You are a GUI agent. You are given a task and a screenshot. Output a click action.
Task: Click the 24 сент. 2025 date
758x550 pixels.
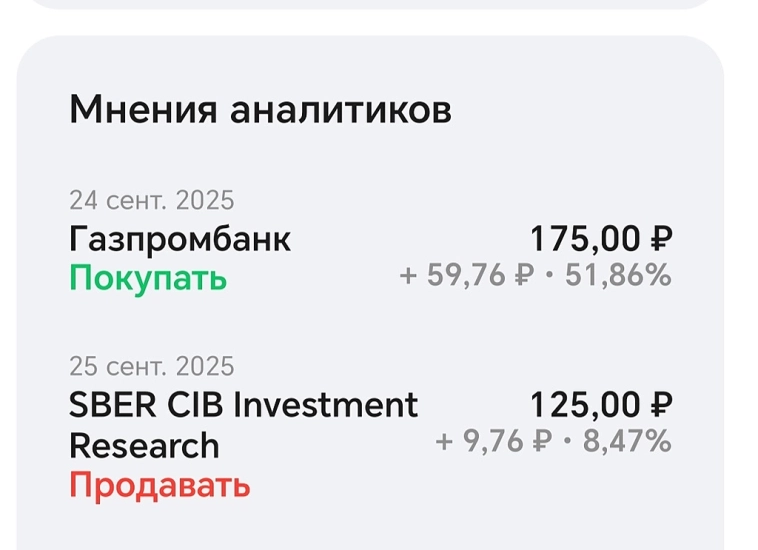coord(151,201)
